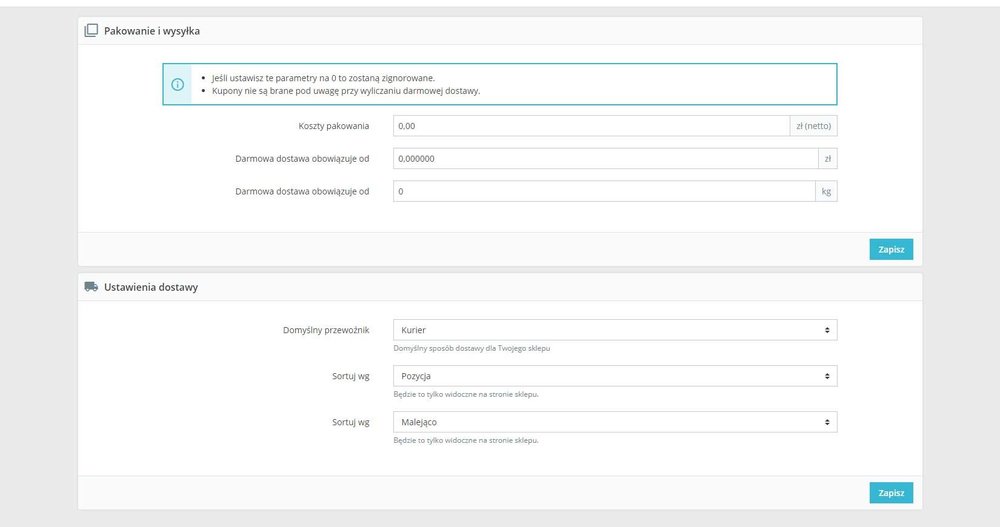Click the 'Kupony nie są brane pod uwagę' notice
Screen dimensions: 1000x527
[346, 91]
